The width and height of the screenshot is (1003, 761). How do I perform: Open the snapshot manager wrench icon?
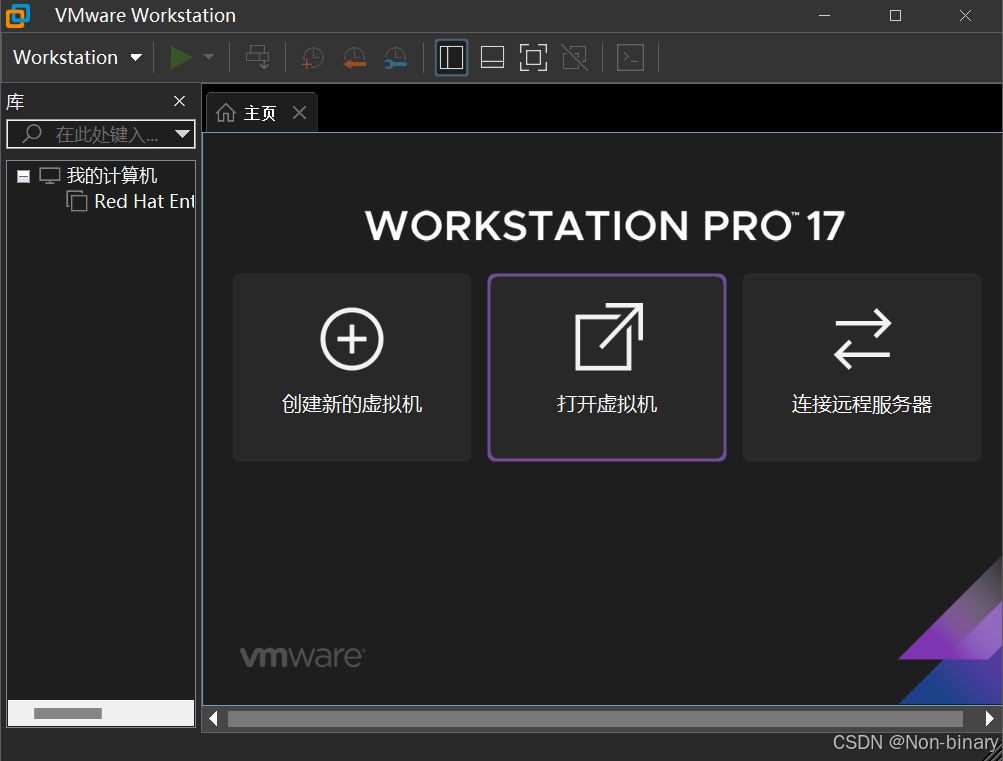click(395, 58)
